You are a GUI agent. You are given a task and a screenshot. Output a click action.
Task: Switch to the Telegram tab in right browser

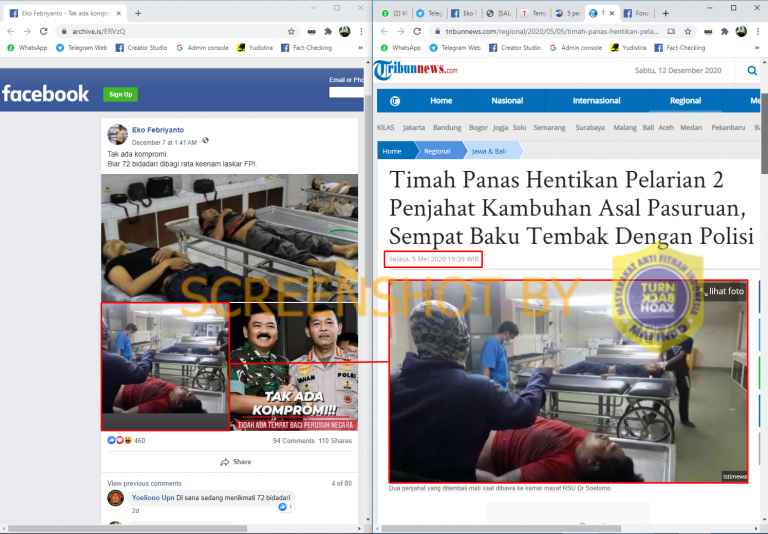[429, 13]
